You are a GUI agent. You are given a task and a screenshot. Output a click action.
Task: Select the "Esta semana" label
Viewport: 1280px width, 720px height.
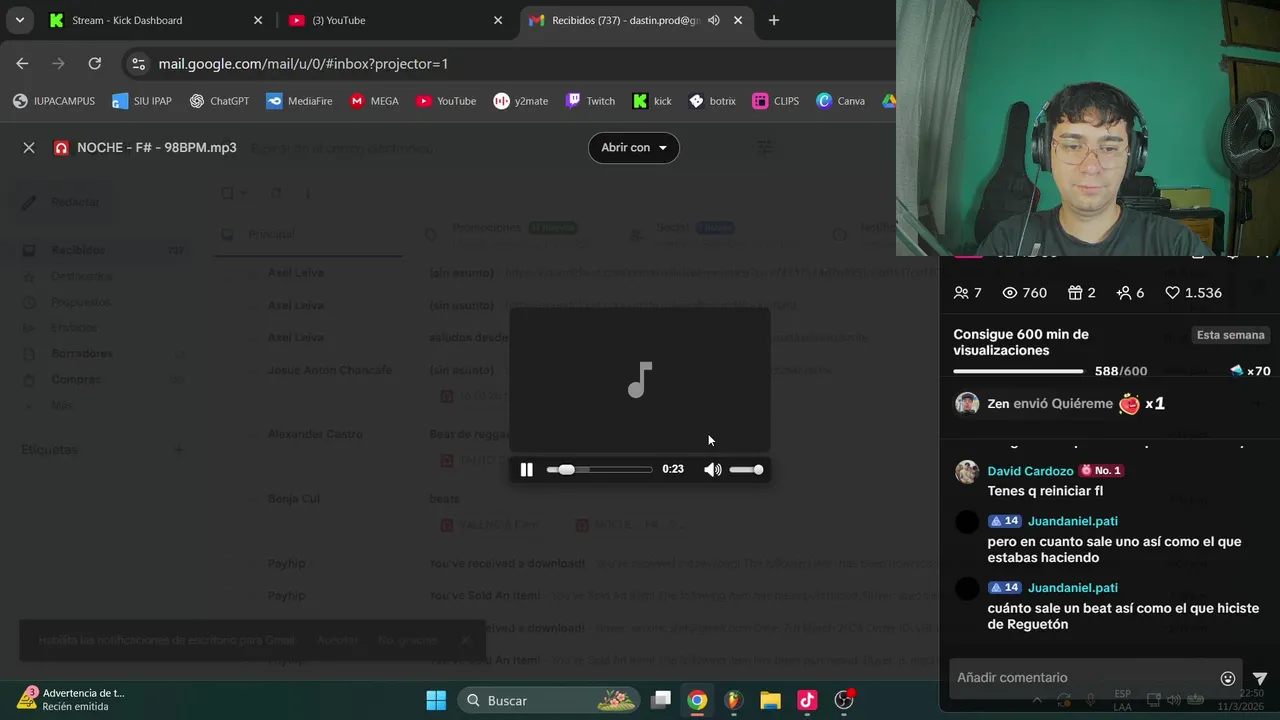coord(1230,335)
